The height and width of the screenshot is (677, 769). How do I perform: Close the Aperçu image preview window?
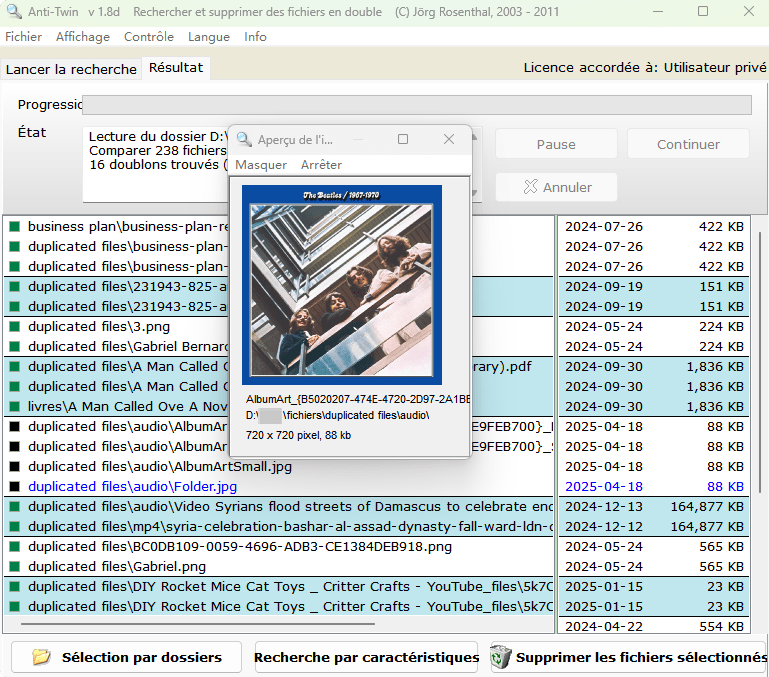(449, 139)
